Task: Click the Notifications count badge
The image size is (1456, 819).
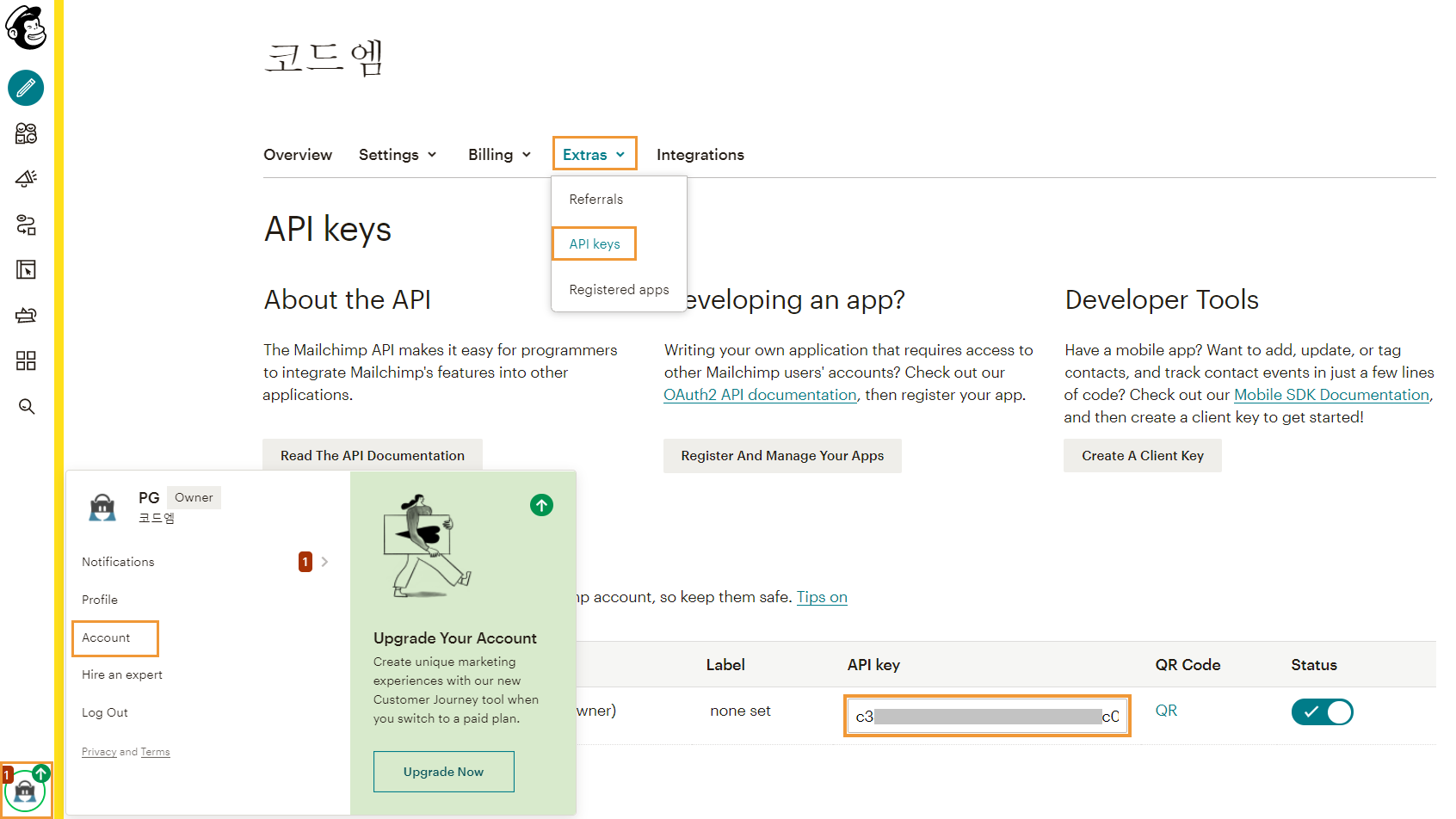Action: click(x=305, y=562)
